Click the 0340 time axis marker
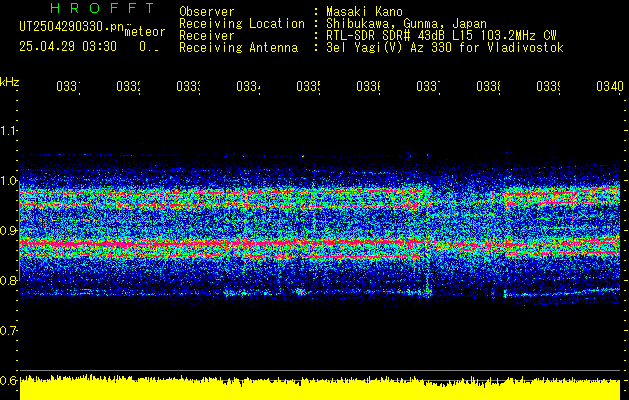629x400 pixels. pos(610,86)
